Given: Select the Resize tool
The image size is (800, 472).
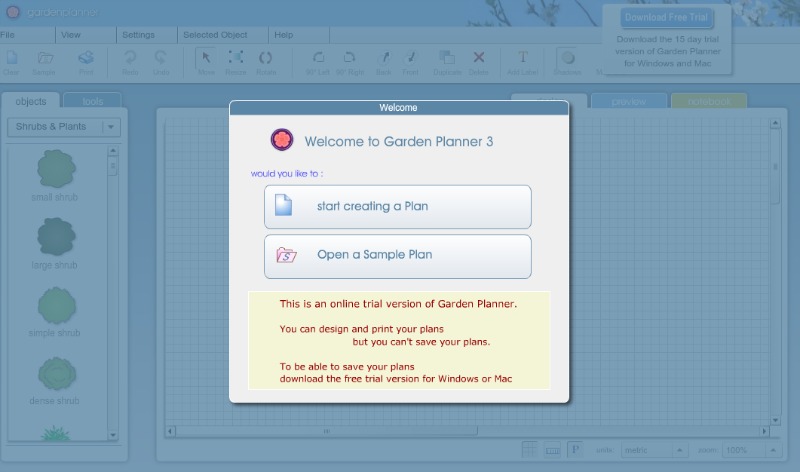Looking at the screenshot, I should pyautogui.click(x=235, y=57).
